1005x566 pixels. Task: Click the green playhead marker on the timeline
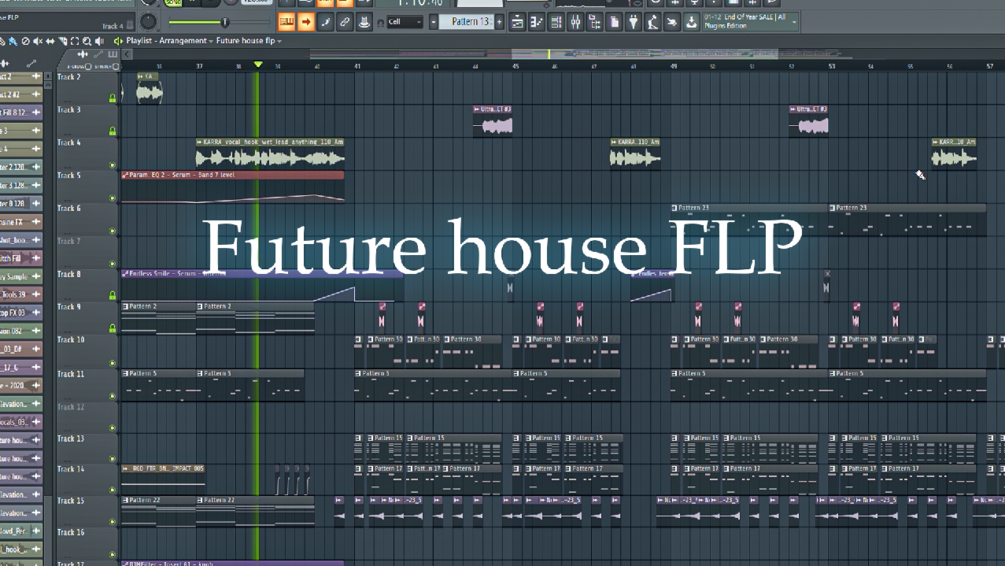(x=258, y=64)
